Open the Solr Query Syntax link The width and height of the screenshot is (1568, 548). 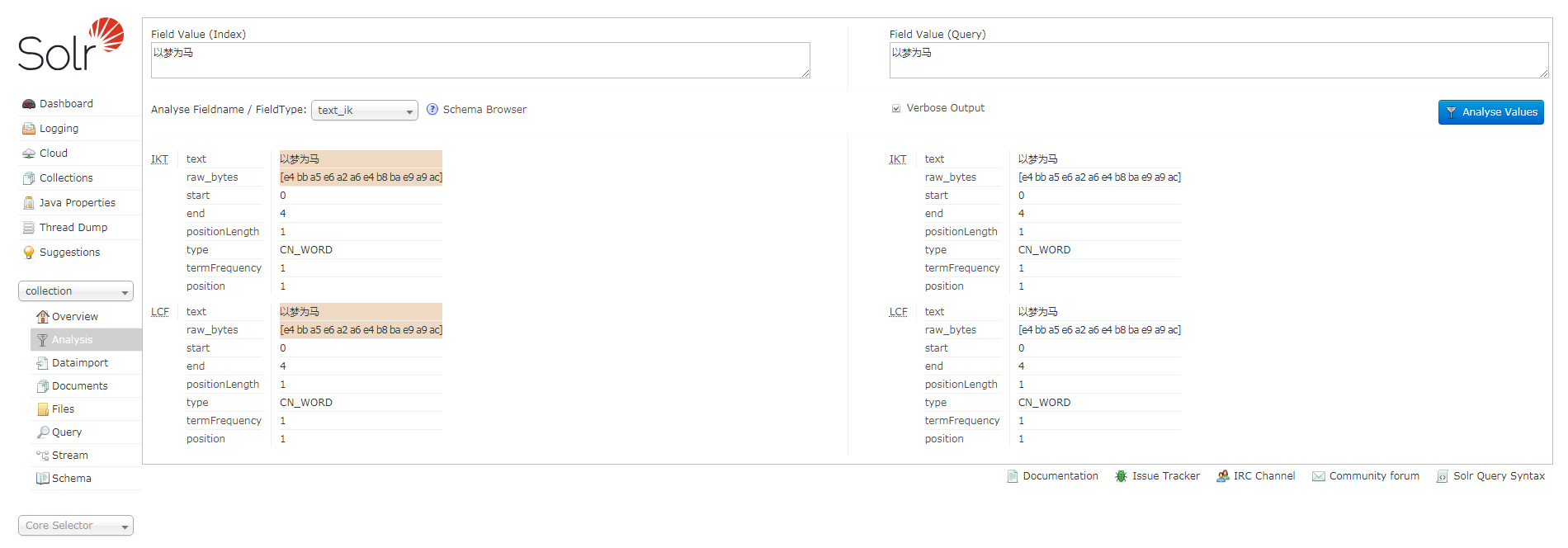tap(1498, 476)
